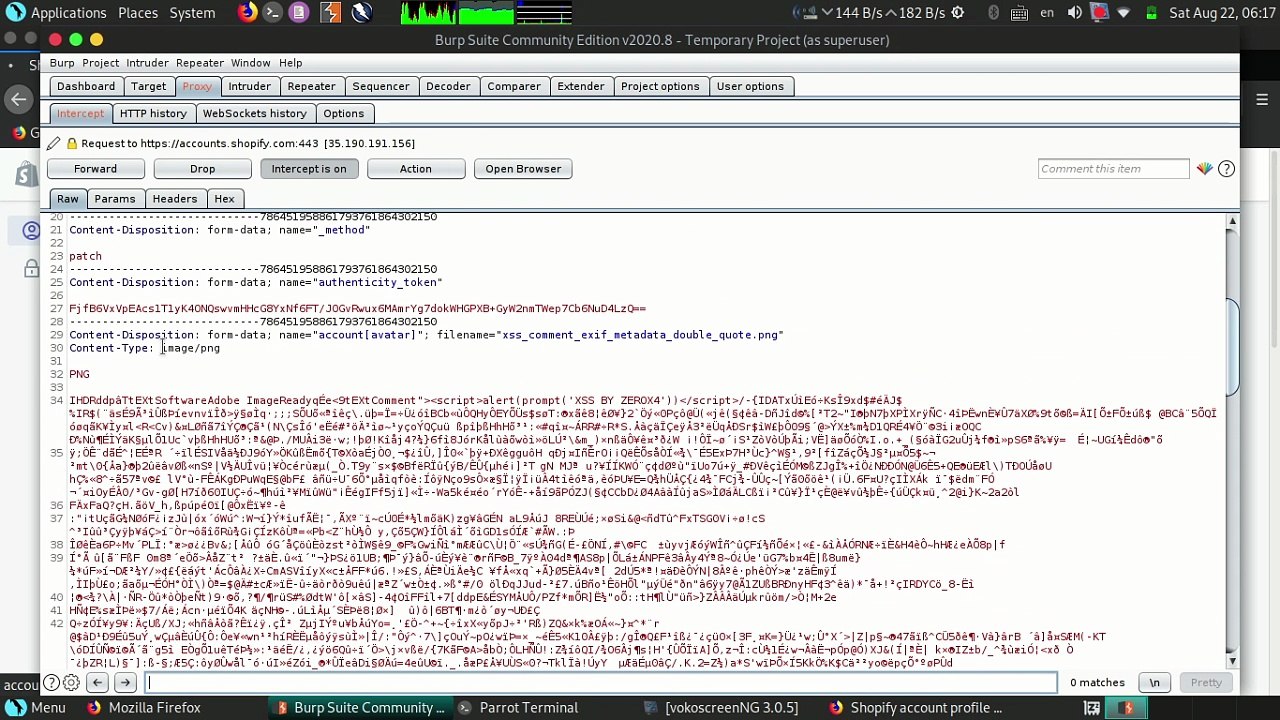
Task: Click the Open Browser button
Action: point(523,169)
